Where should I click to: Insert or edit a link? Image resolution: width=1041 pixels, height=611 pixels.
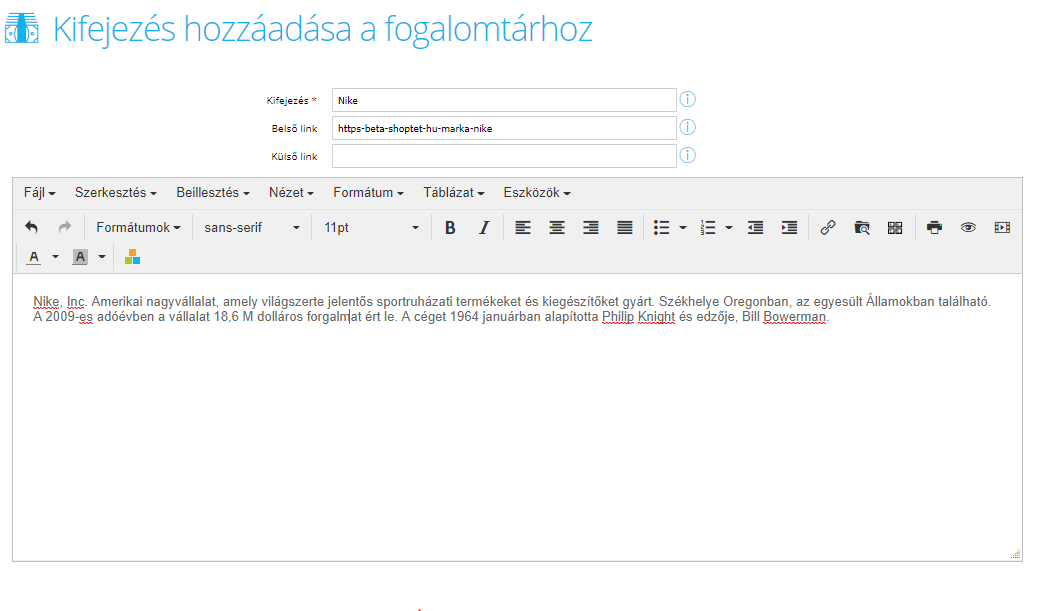(828, 227)
